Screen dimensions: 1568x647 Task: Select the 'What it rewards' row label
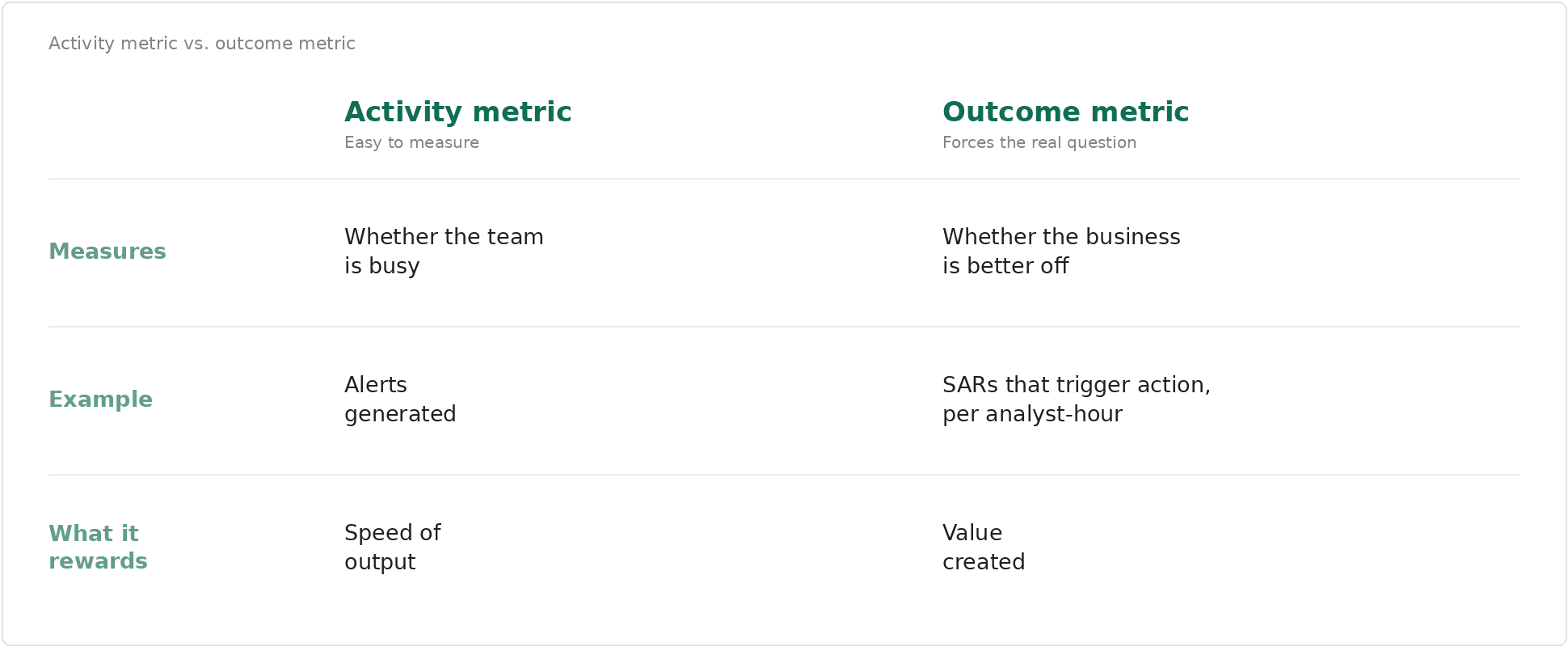click(98, 548)
